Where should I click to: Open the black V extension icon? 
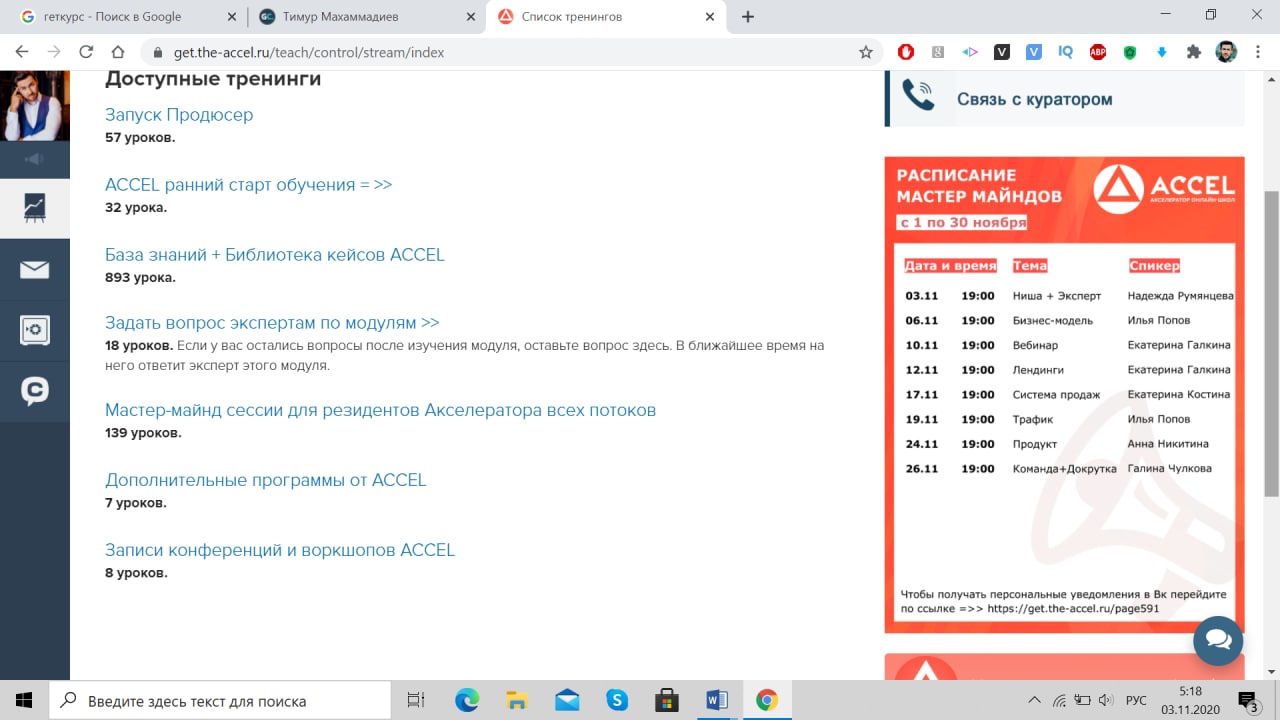[1002, 52]
